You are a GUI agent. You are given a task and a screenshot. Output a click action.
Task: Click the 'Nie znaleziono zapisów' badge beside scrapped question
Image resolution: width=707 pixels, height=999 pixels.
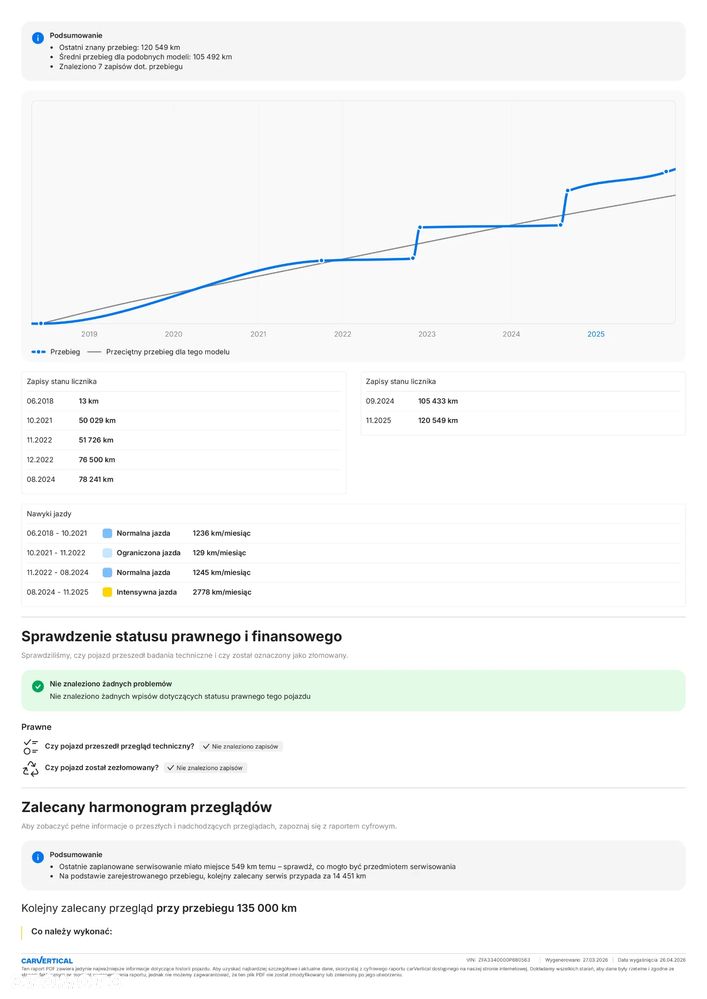(206, 768)
